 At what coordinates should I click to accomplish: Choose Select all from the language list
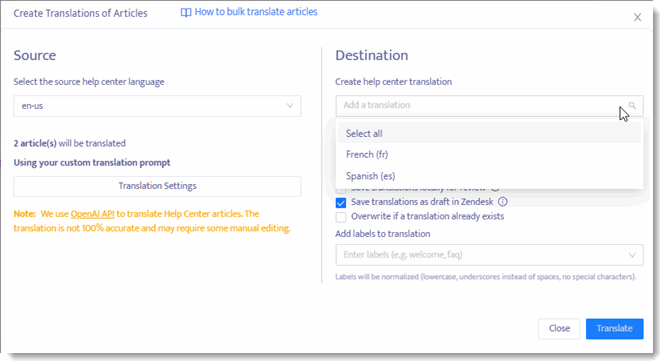[489, 133]
